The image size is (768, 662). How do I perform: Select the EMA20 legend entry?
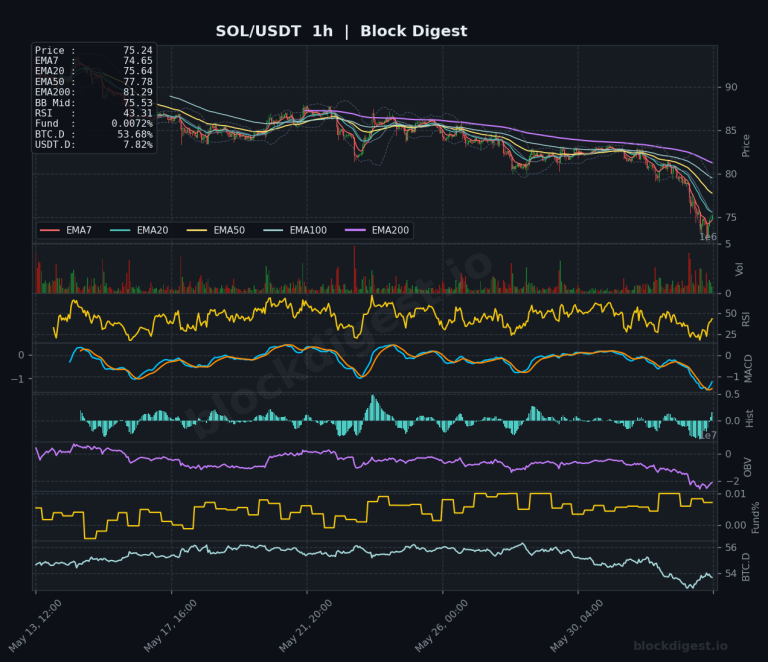click(x=139, y=230)
